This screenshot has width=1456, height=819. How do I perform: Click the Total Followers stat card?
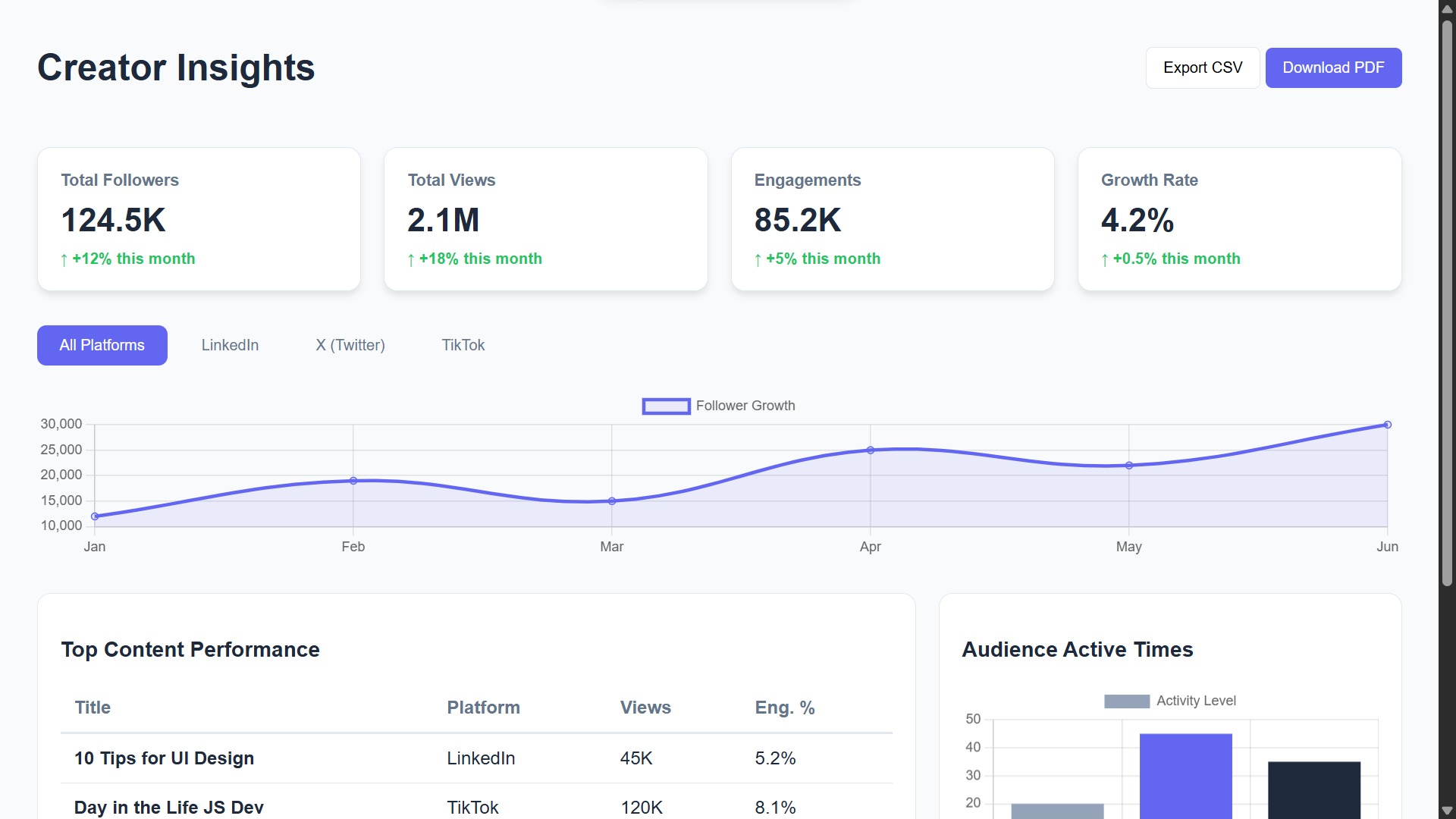(x=199, y=219)
